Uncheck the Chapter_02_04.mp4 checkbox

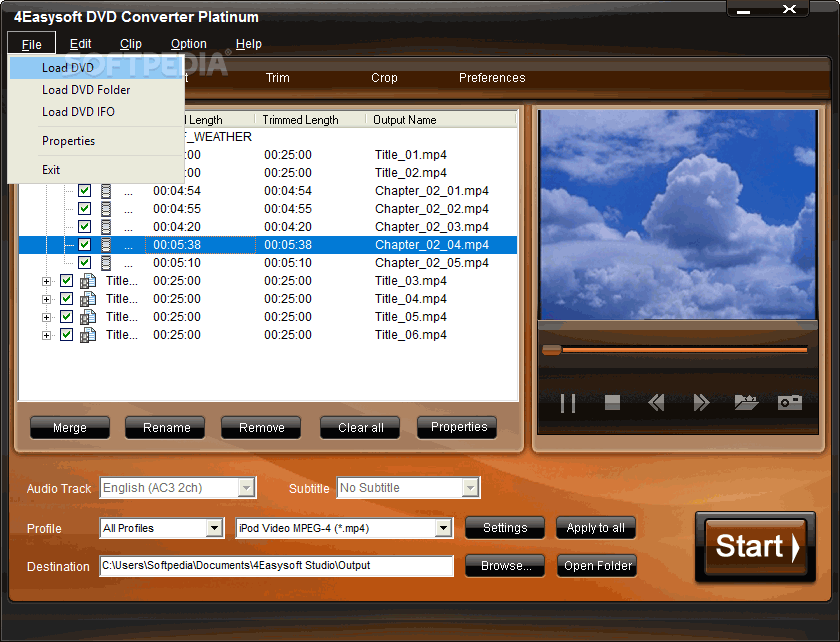[x=84, y=244]
